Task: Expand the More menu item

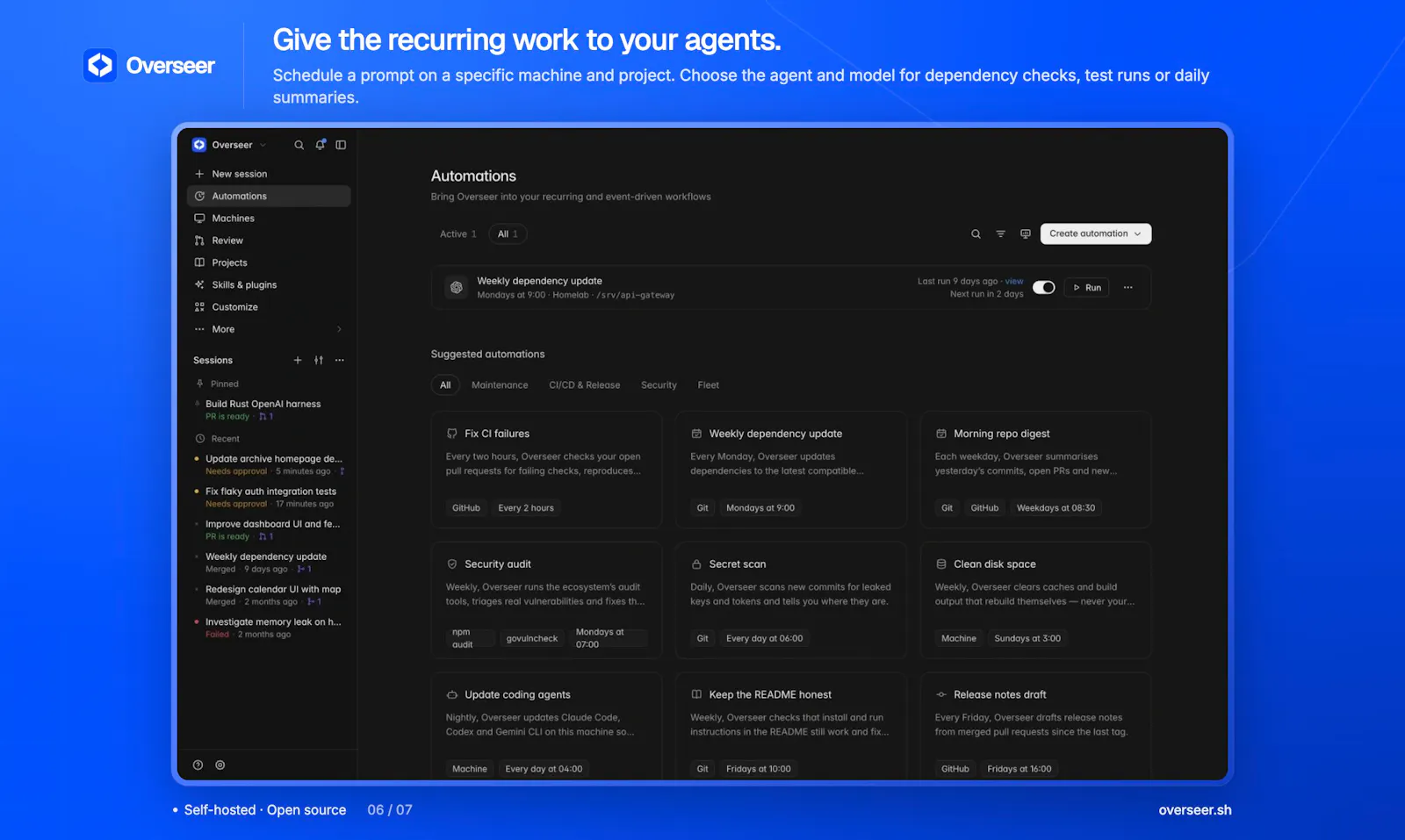Action: [x=269, y=329]
